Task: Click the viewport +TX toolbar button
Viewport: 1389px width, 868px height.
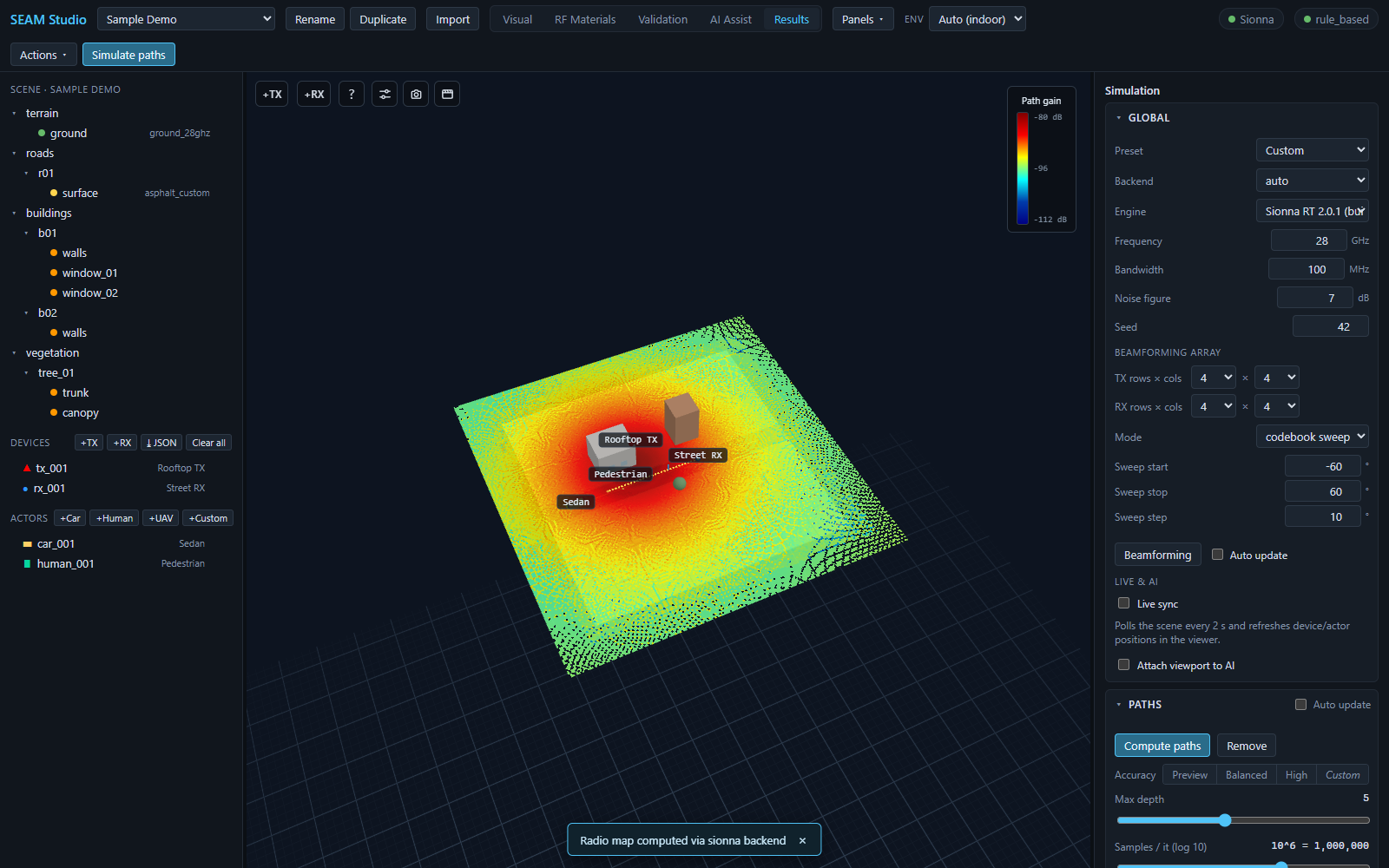Action: pyautogui.click(x=272, y=94)
